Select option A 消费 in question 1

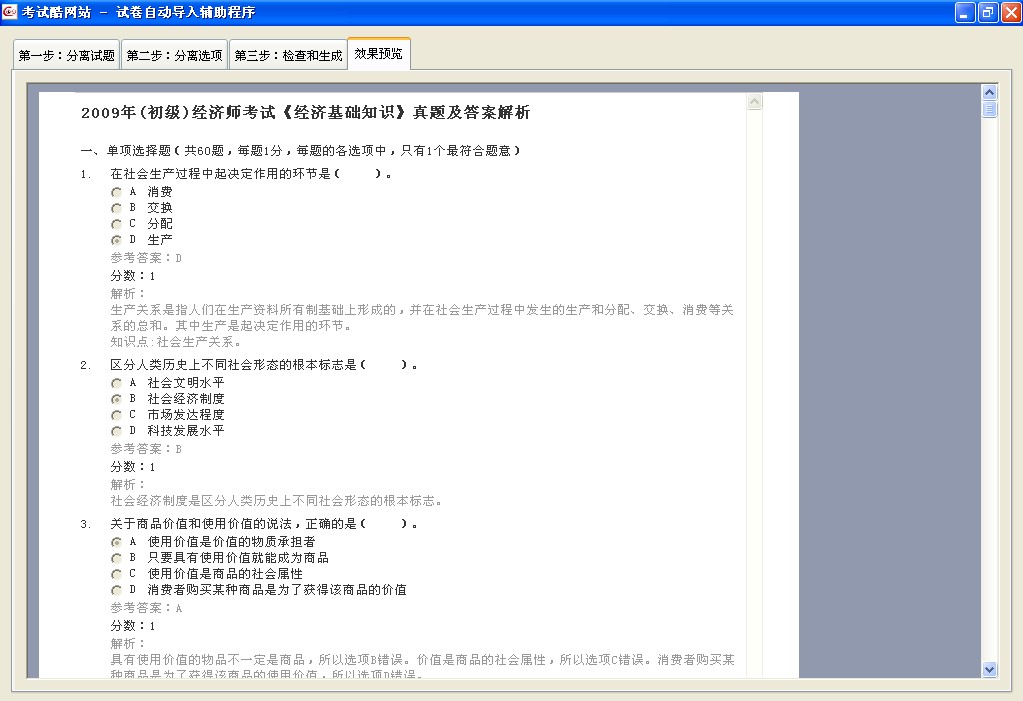point(117,192)
